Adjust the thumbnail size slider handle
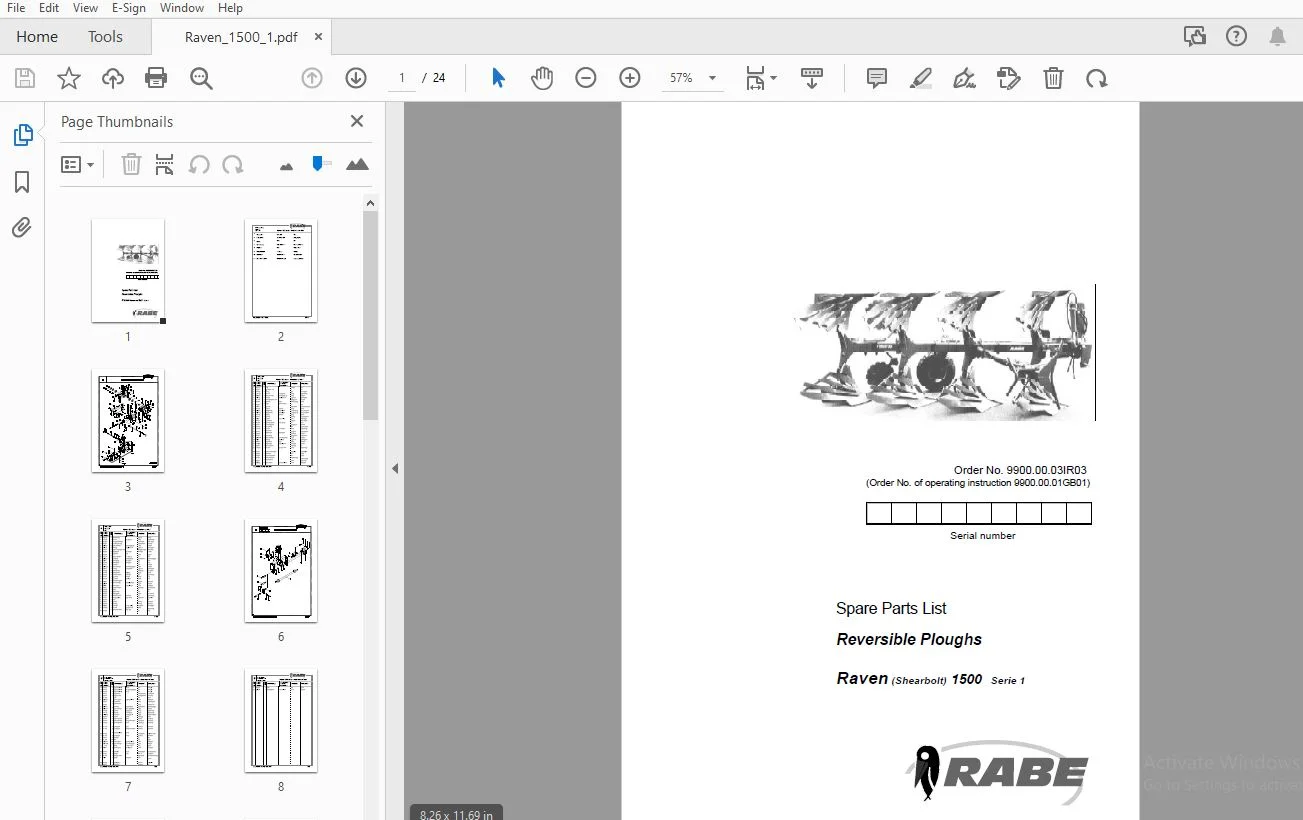The width and height of the screenshot is (1303, 820). (x=318, y=163)
